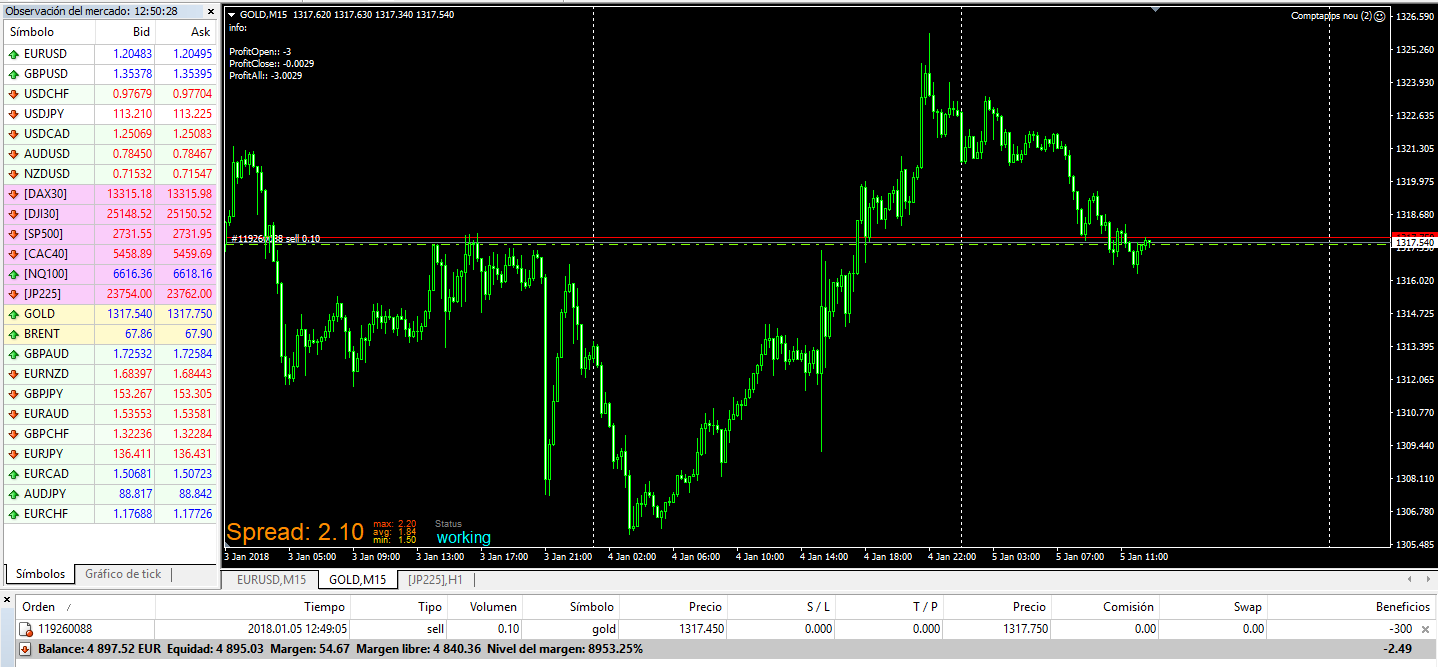Click the Spread: 2.10 indicator label

[295, 532]
